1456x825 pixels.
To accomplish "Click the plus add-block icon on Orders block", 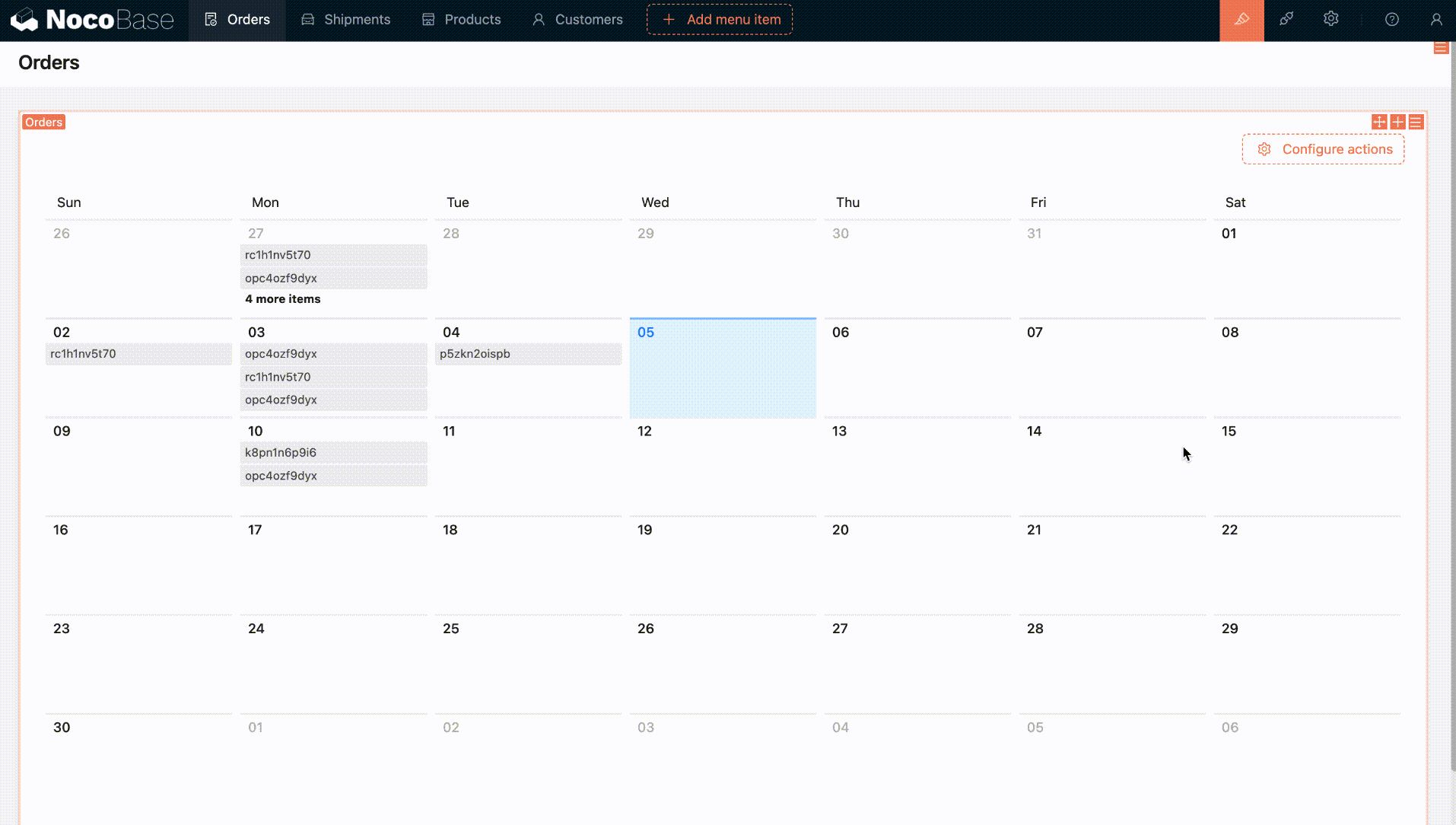I will 1397,123.
